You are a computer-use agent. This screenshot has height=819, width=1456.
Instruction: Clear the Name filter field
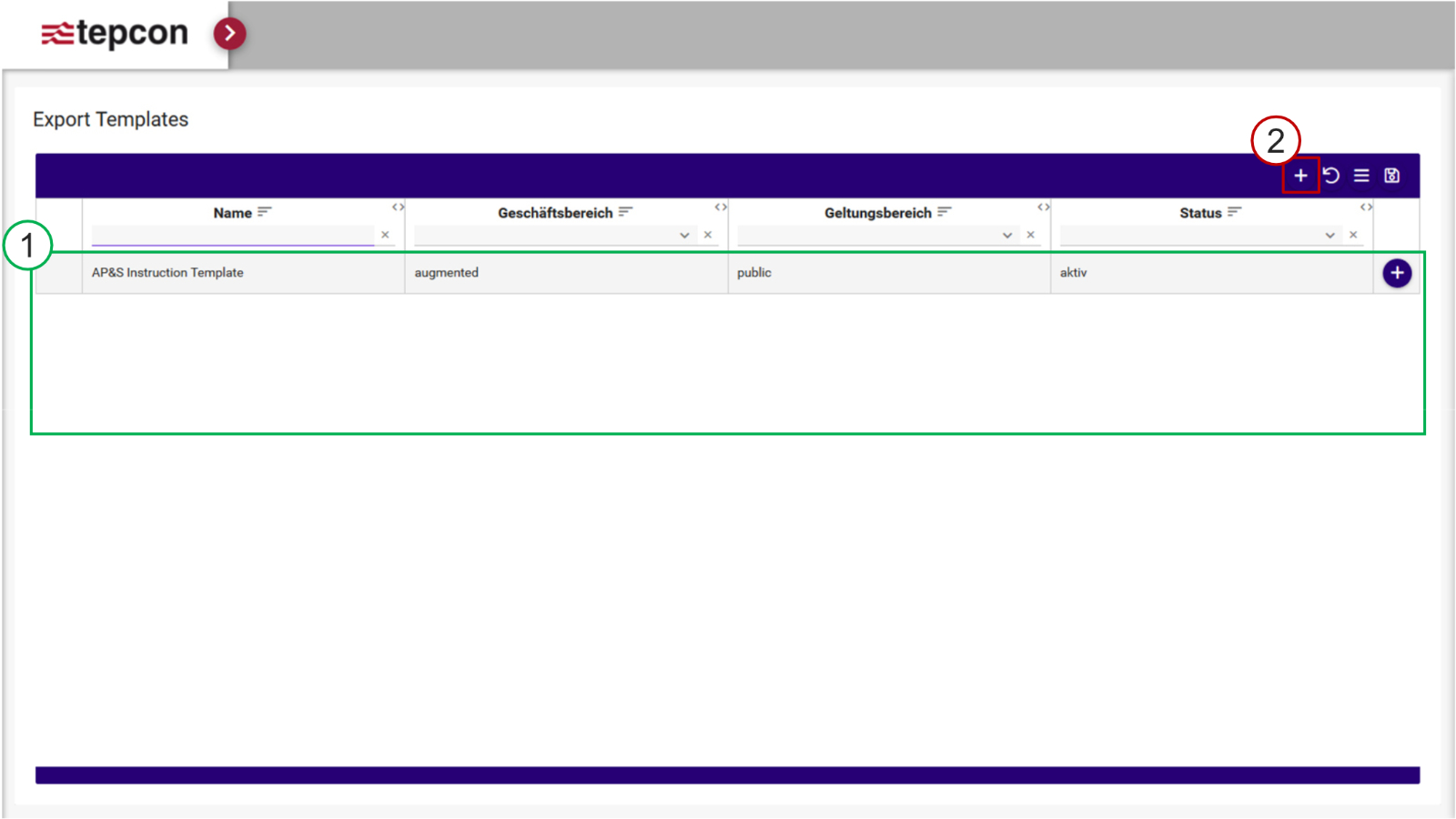tap(385, 235)
